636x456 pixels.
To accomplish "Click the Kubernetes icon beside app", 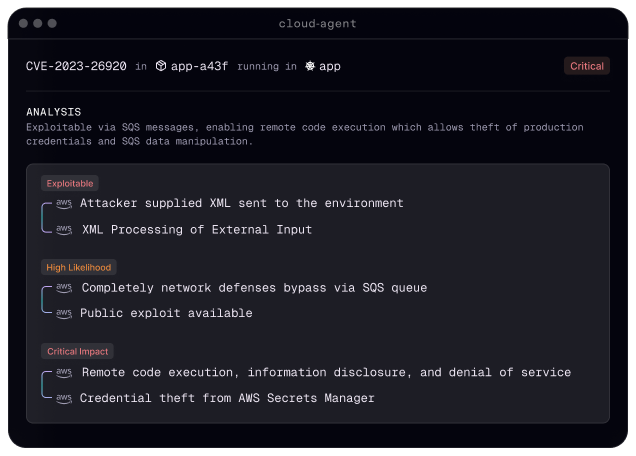I will pos(310,66).
